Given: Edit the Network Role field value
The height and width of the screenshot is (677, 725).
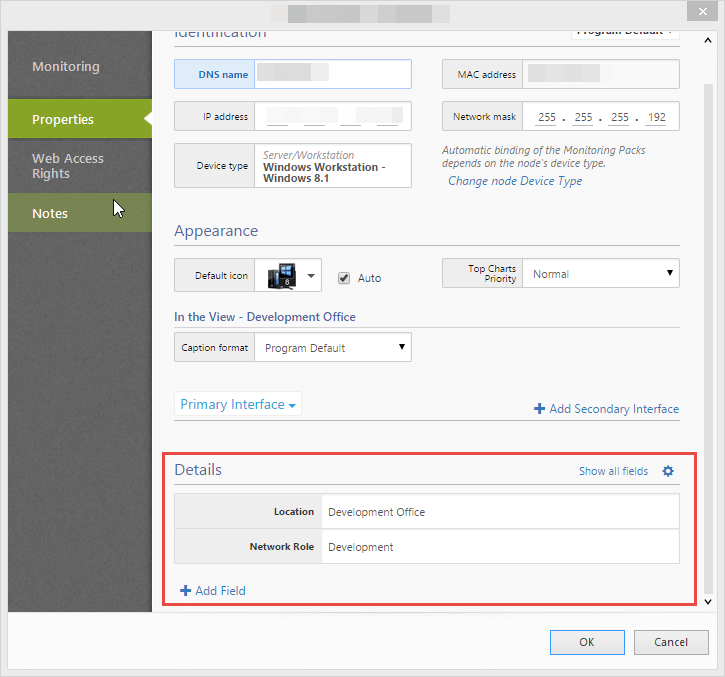Looking at the screenshot, I should 500,547.
